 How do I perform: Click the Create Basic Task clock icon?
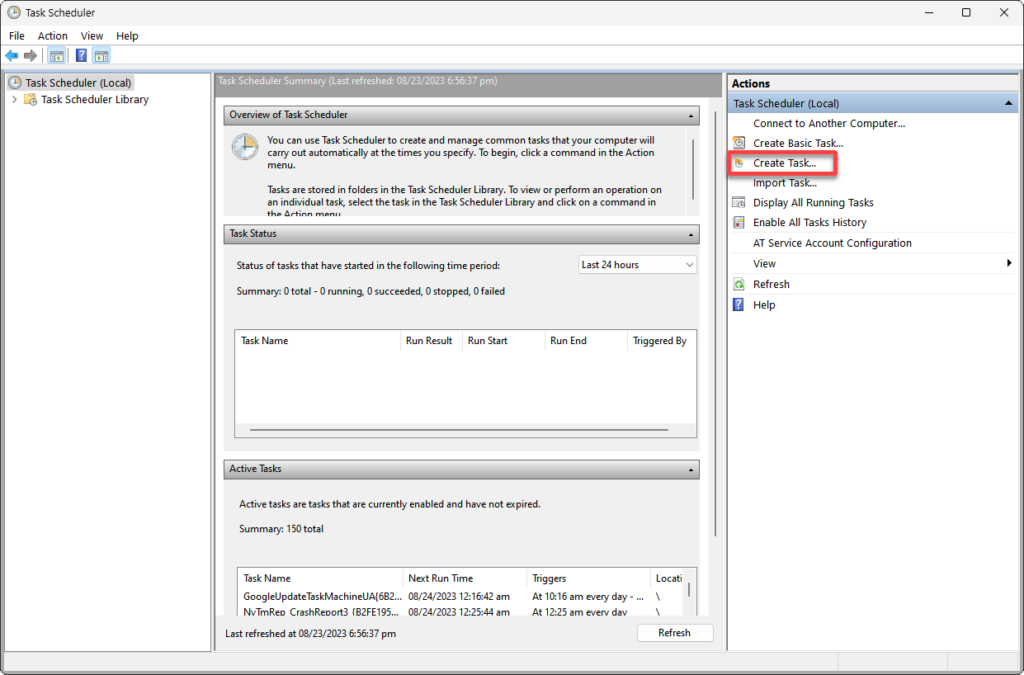pos(739,143)
